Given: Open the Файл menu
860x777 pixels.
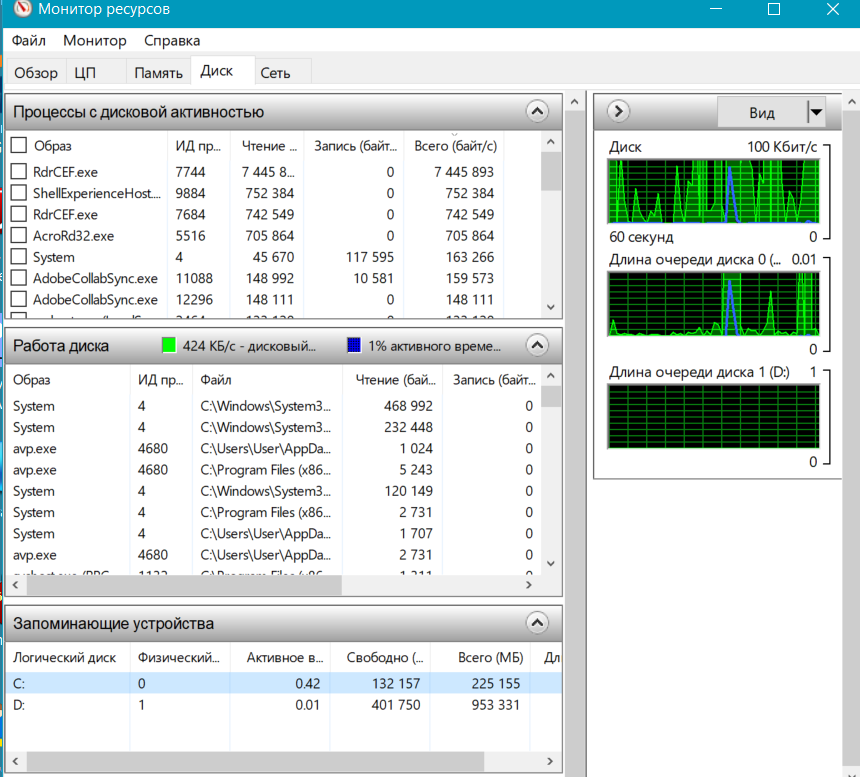Looking at the screenshot, I should pyautogui.click(x=29, y=41).
